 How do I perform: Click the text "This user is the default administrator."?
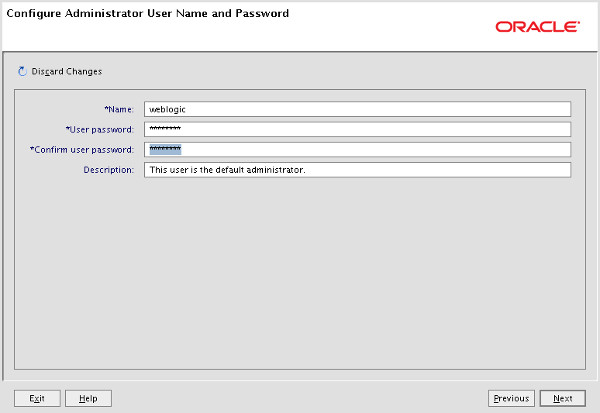[227, 170]
